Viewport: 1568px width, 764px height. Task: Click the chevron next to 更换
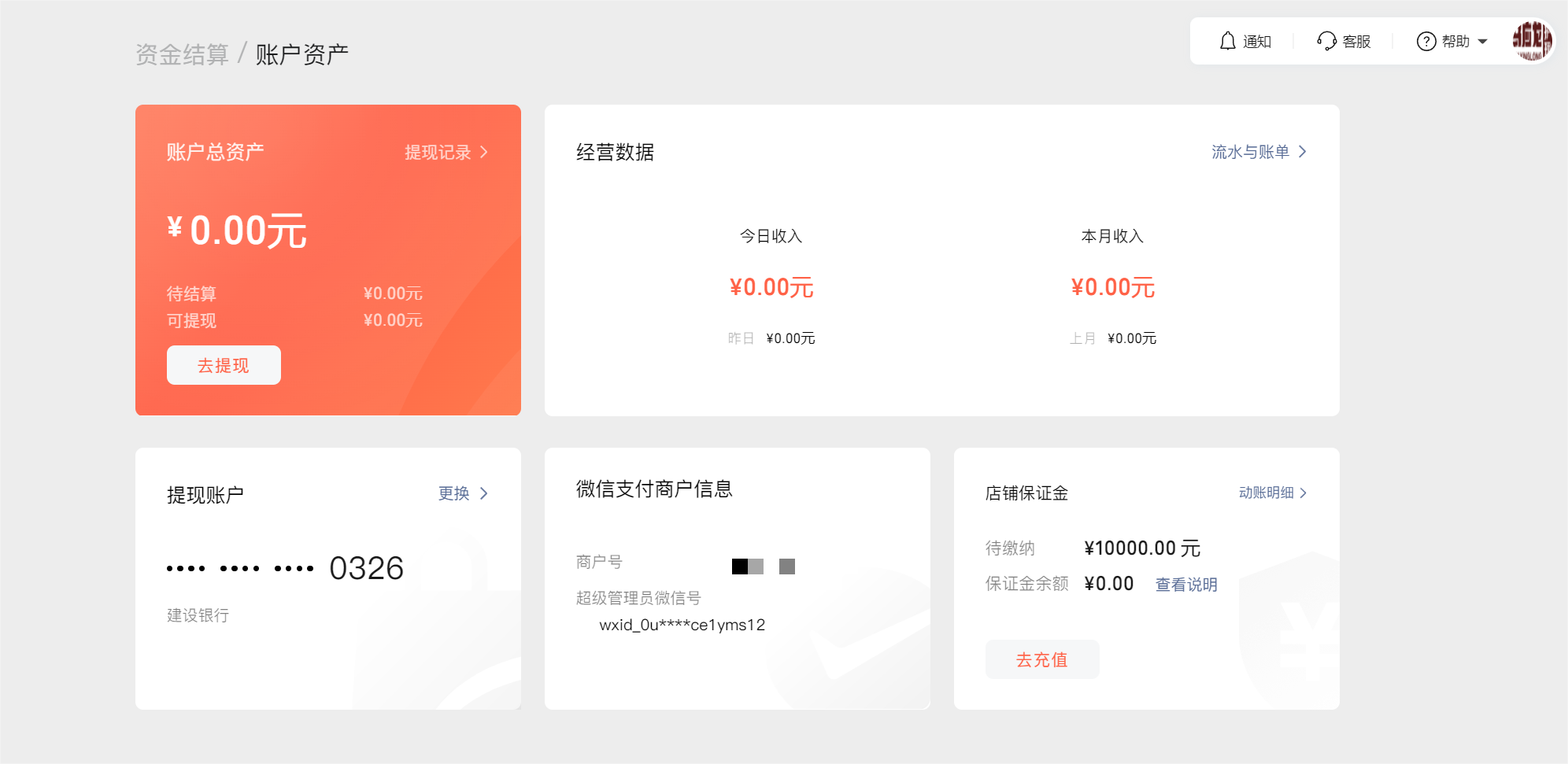coord(484,493)
